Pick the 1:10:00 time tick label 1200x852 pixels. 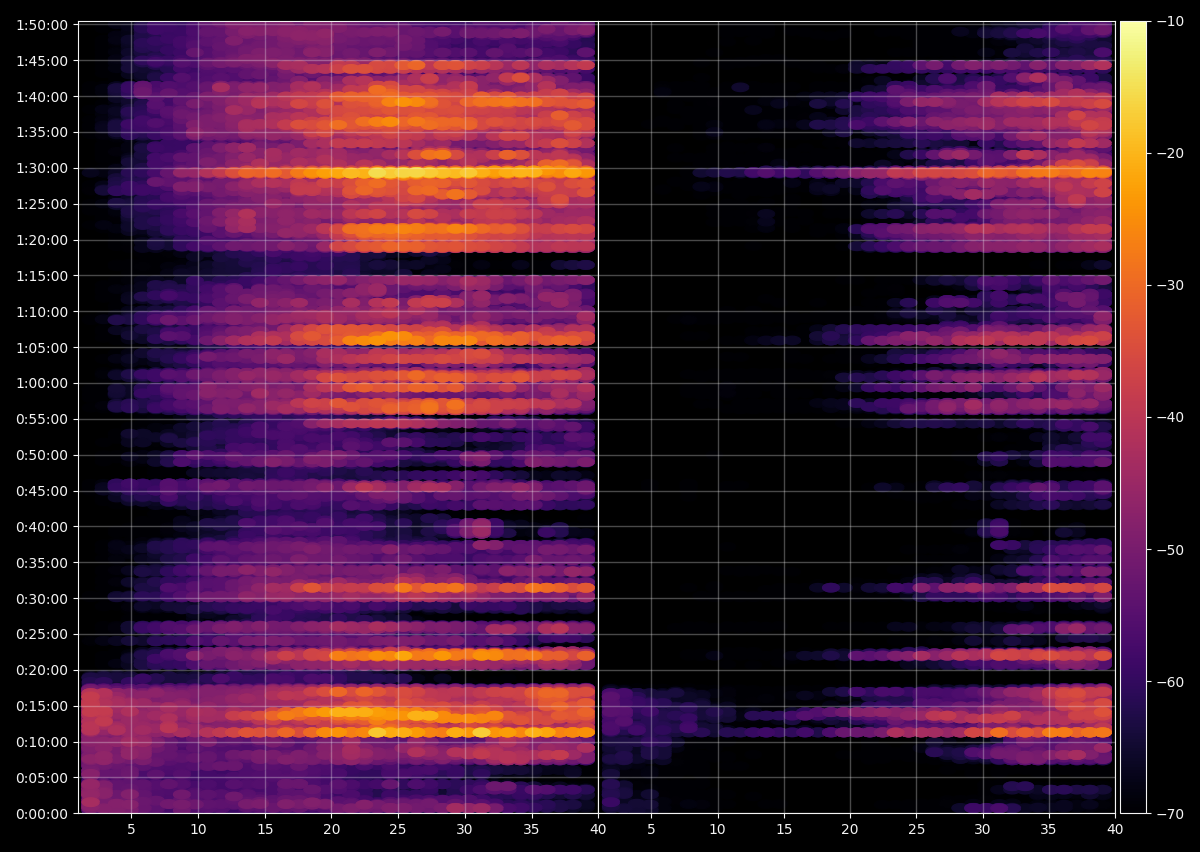click(x=43, y=311)
